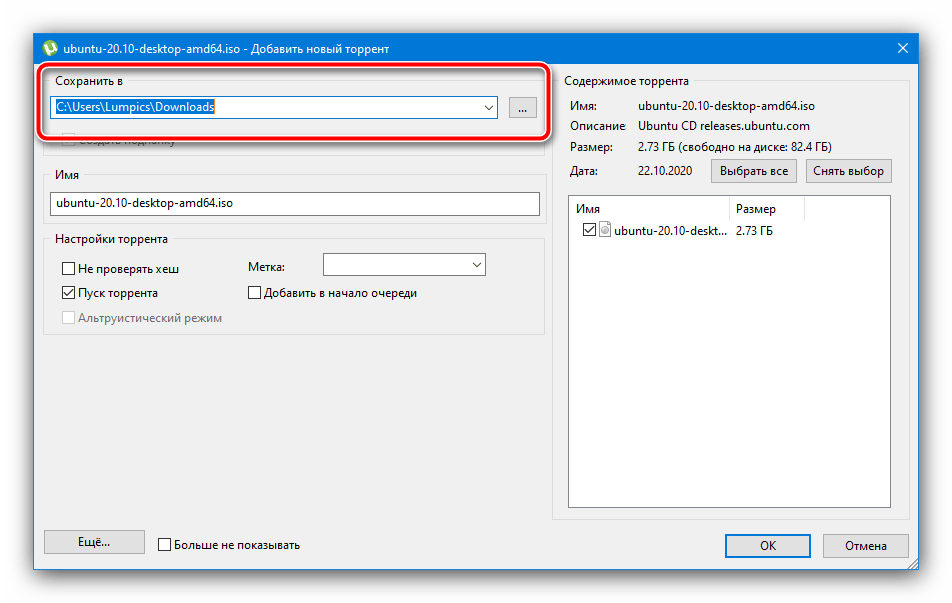952x603 pixels.
Task: Expand the save path dropdown
Action: [488, 107]
